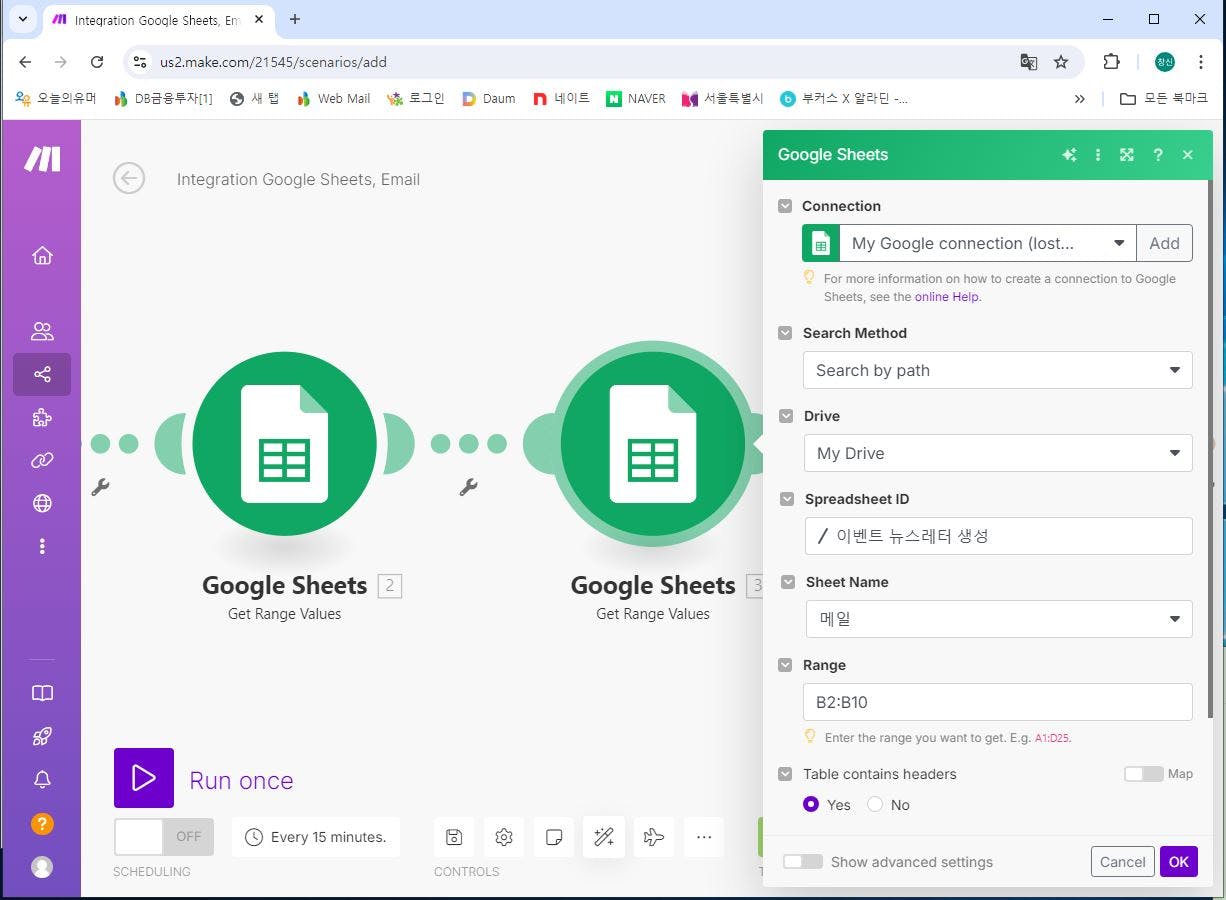The width and height of the screenshot is (1226, 900).
Task: Open the orange Help question icon
Action: point(42,824)
